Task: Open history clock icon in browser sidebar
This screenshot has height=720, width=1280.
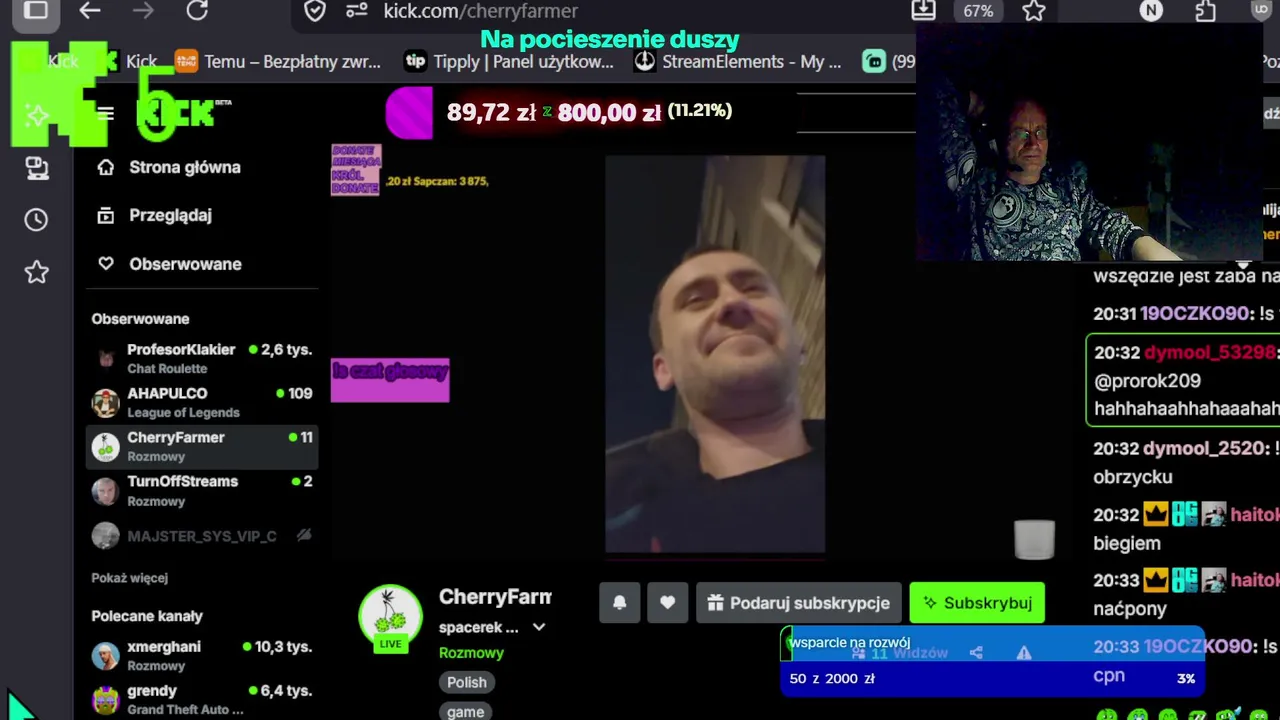Action: pos(37,220)
